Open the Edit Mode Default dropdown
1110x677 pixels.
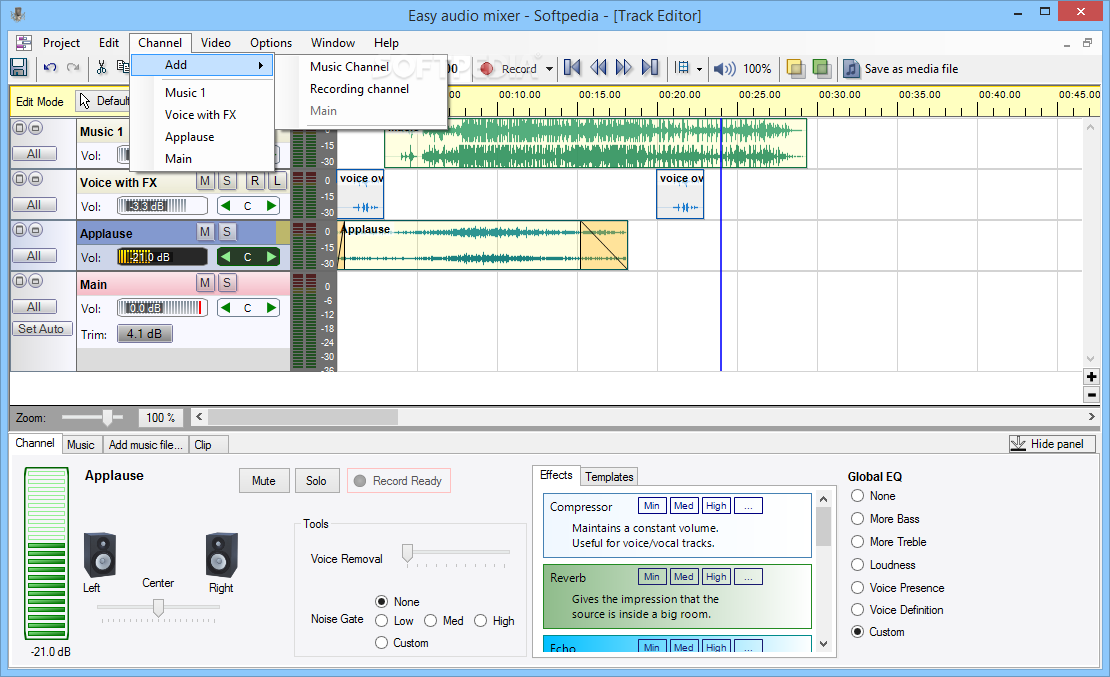tap(103, 101)
